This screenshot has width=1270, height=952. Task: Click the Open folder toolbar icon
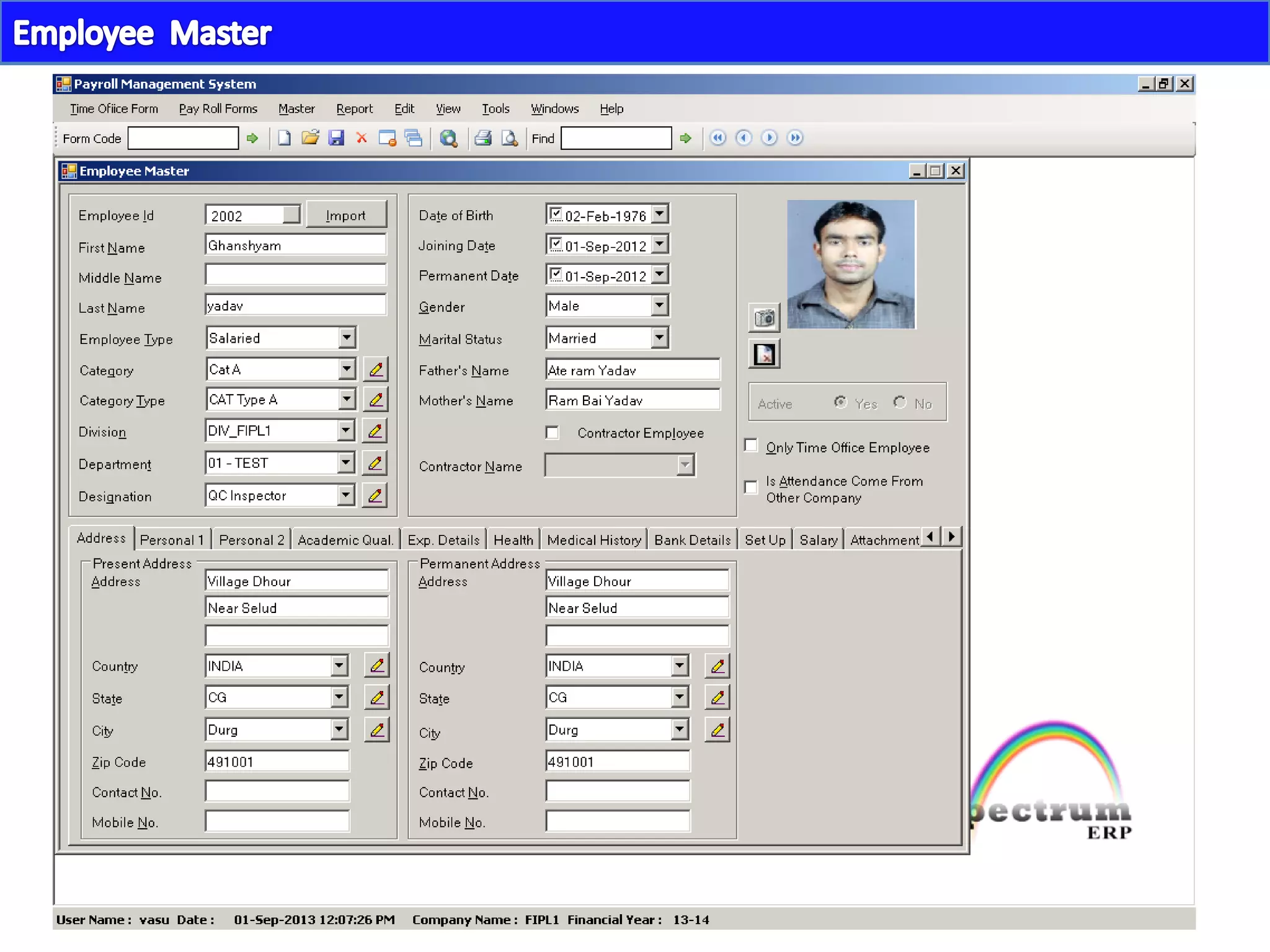point(310,138)
